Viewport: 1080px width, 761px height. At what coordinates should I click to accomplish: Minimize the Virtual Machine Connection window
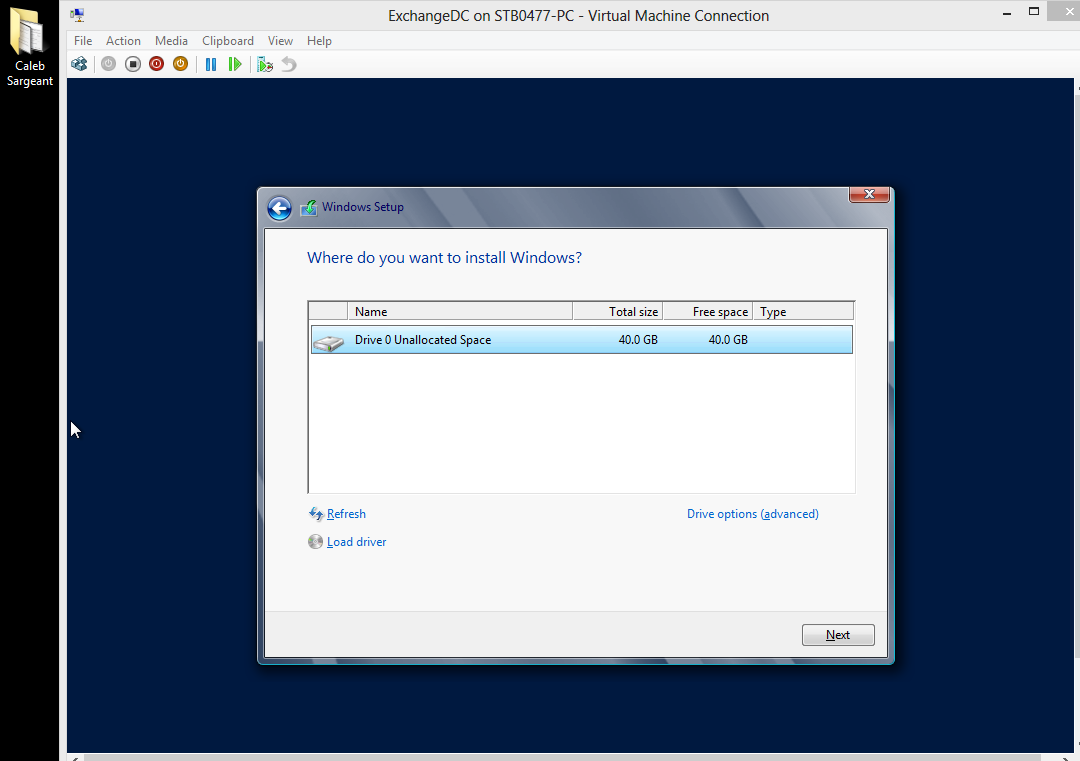[x=1007, y=13]
